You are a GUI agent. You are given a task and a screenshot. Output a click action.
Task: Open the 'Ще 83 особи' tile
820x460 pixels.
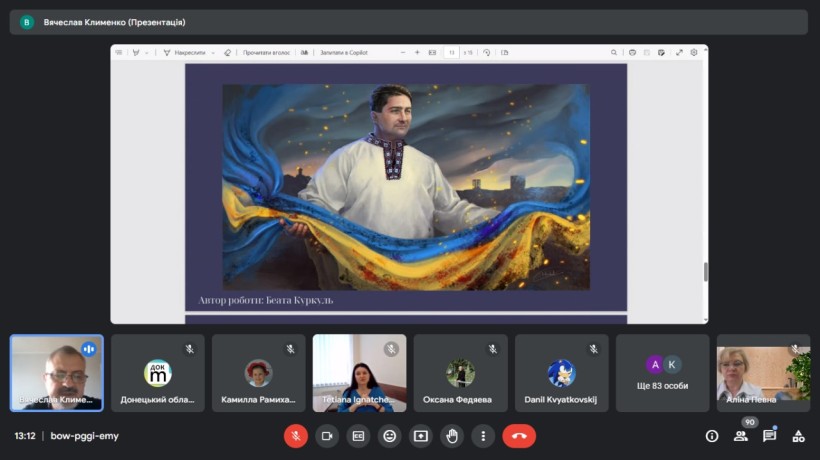coord(662,373)
